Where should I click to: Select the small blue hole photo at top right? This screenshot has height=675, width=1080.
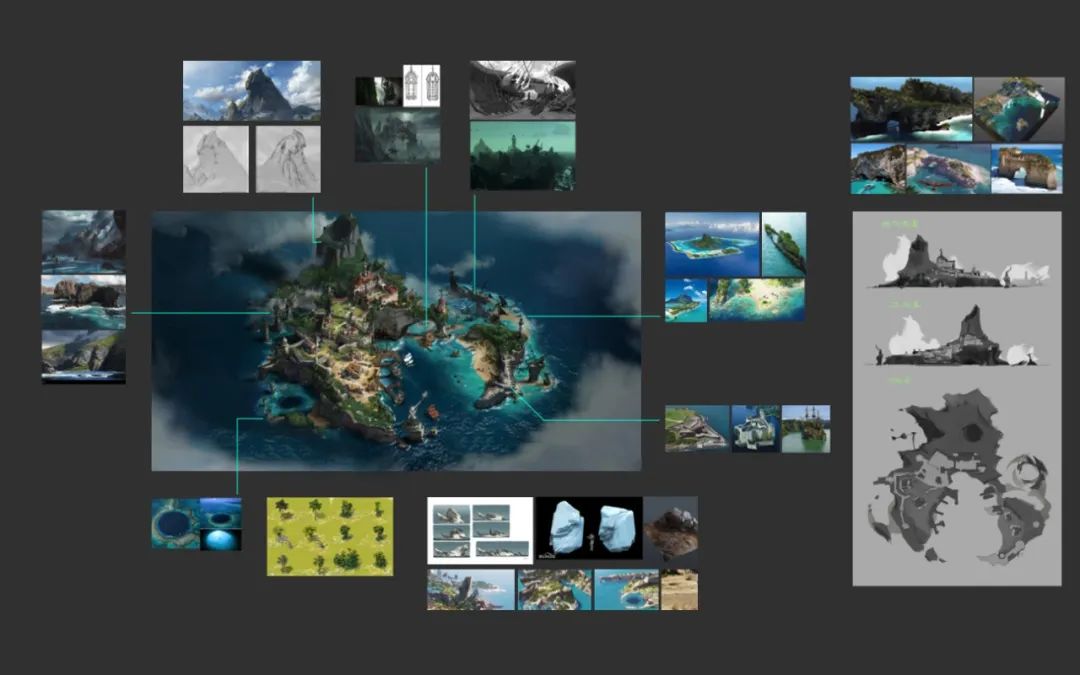(x=220, y=512)
